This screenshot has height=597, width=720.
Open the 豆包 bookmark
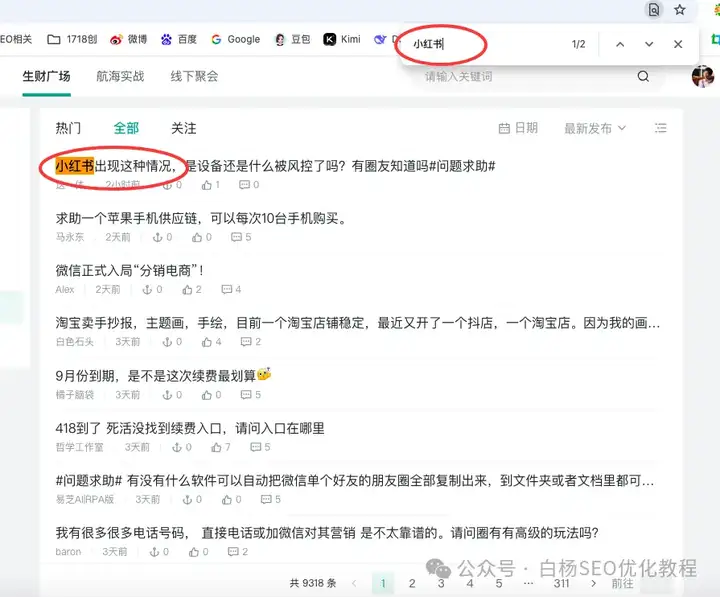(292, 39)
